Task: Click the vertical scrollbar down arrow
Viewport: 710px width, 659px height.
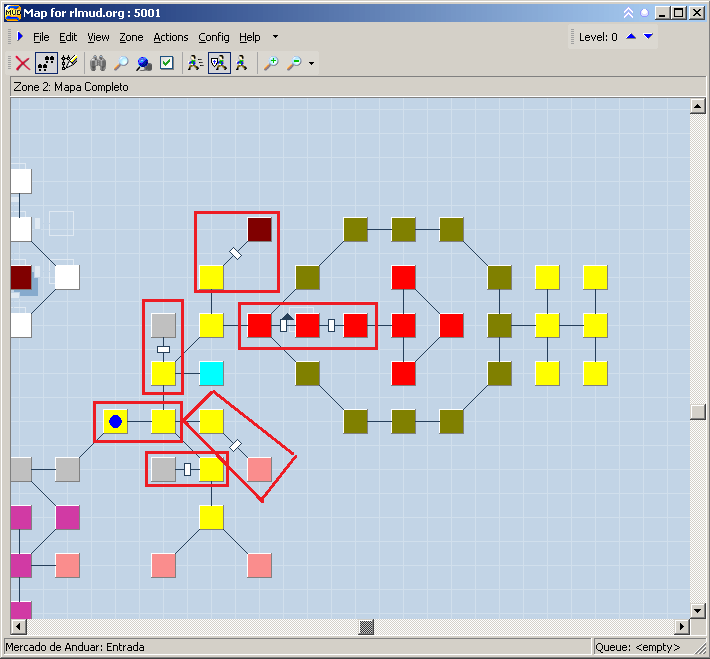Action: [x=697, y=611]
